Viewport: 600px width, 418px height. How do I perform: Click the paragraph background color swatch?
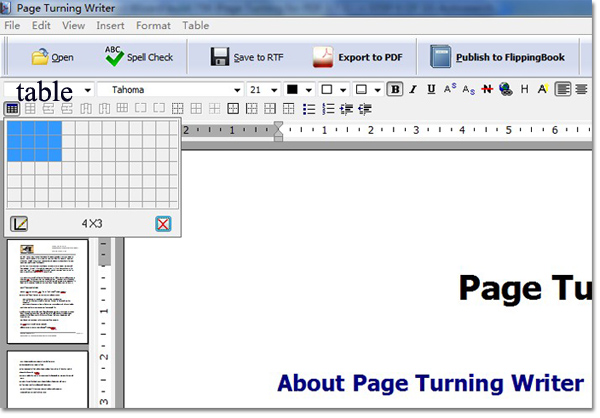coord(361,90)
